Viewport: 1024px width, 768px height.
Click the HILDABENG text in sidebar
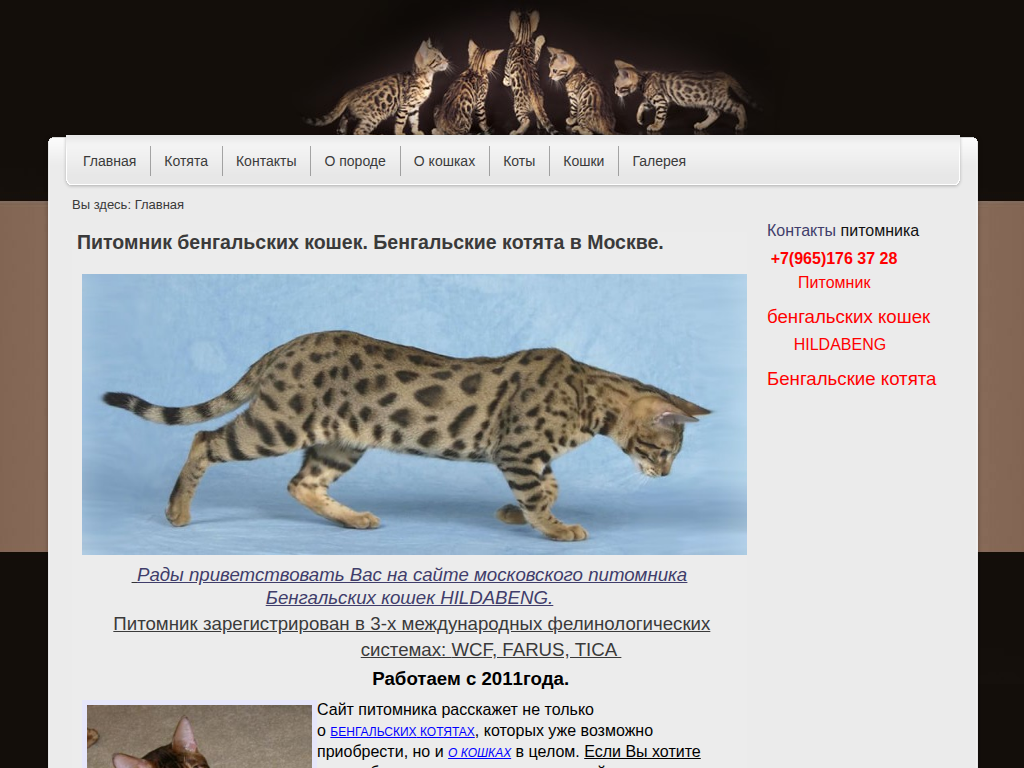tap(839, 345)
